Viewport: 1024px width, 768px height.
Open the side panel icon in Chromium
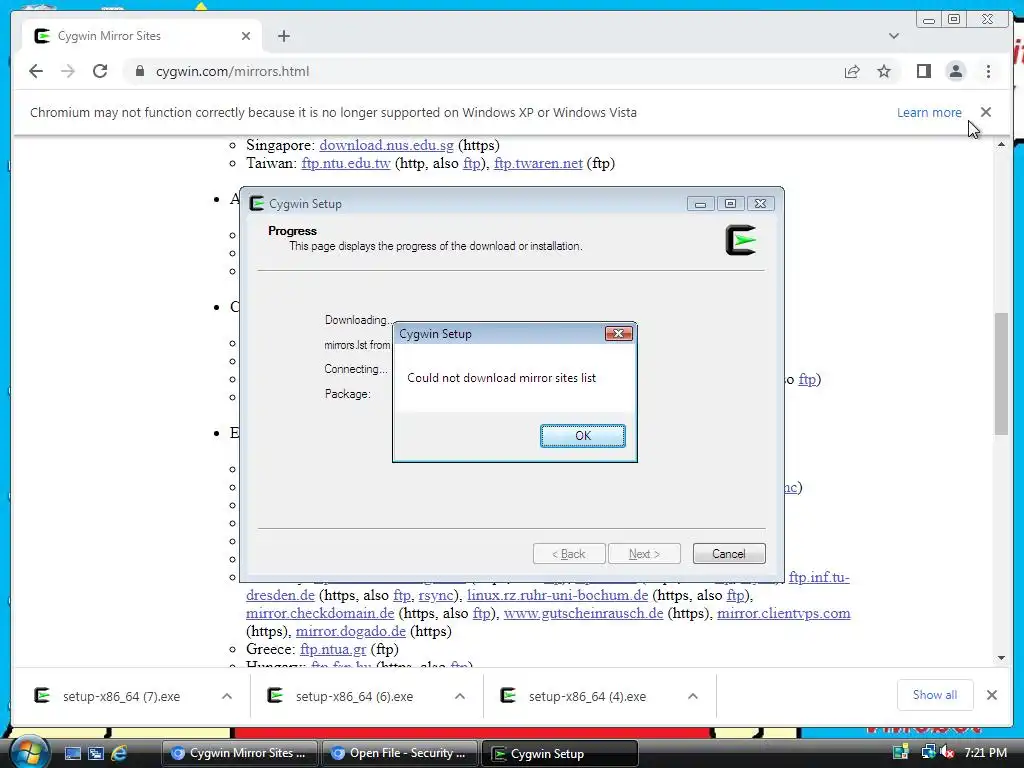pyautogui.click(x=923, y=71)
